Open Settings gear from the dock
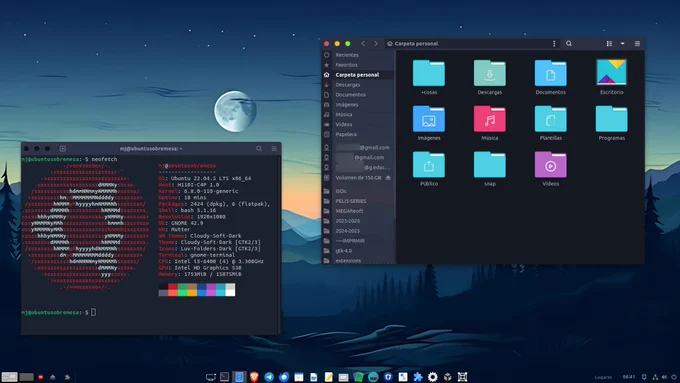The width and height of the screenshot is (680, 383). (432, 377)
